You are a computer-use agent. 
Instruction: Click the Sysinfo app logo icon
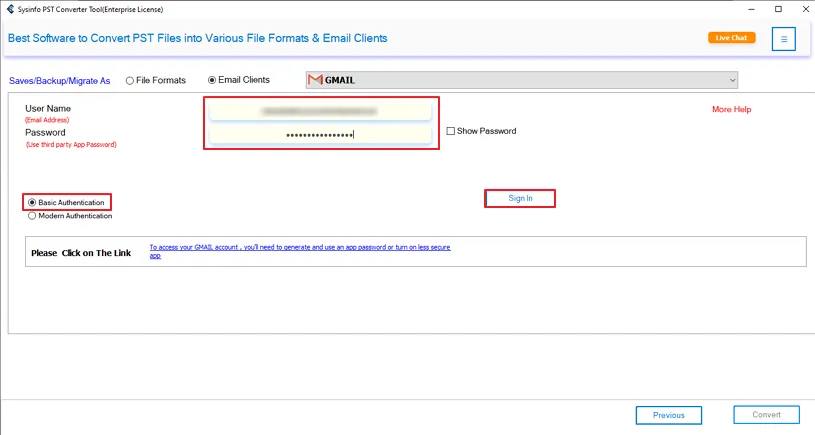click(x=10, y=9)
